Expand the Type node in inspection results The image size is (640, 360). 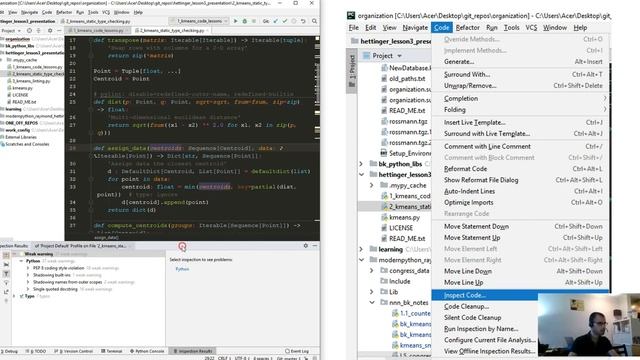[14, 296]
